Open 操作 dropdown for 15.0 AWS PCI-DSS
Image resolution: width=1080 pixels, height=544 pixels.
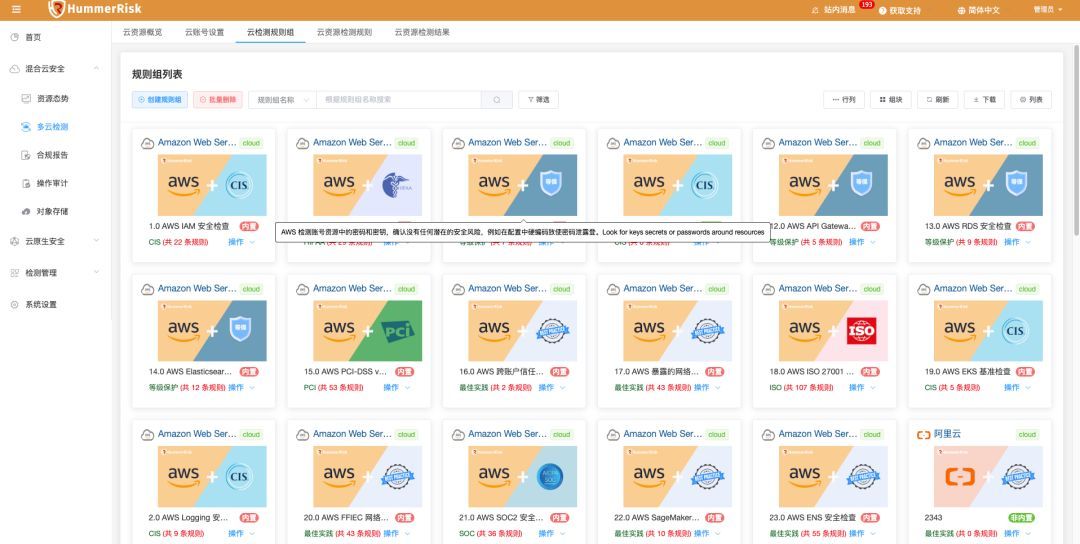(x=397, y=388)
